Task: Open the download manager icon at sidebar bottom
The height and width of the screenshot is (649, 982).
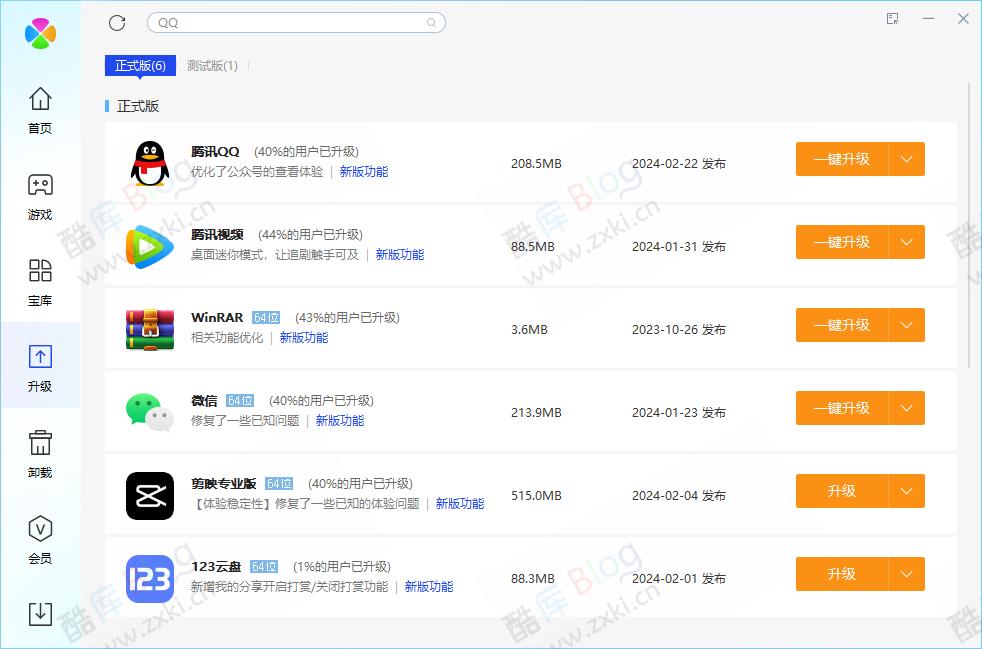Action: [39, 616]
